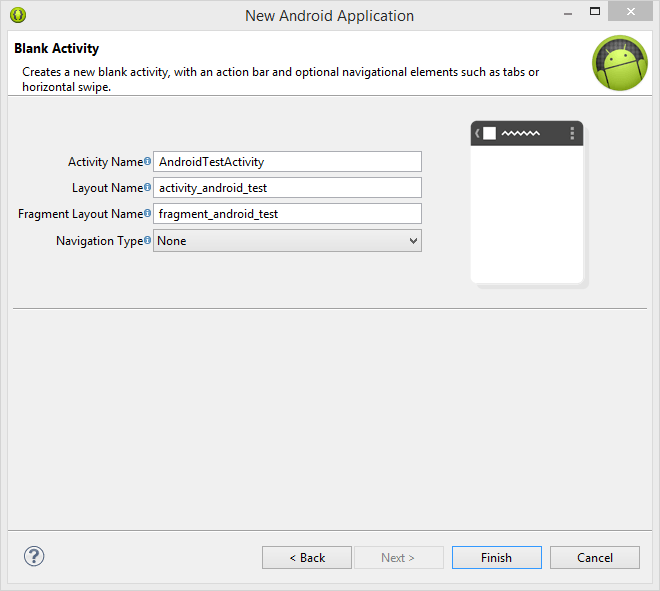The height and width of the screenshot is (591, 660).
Task: Click the info icon beside Navigation Type
Action: tap(147, 240)
